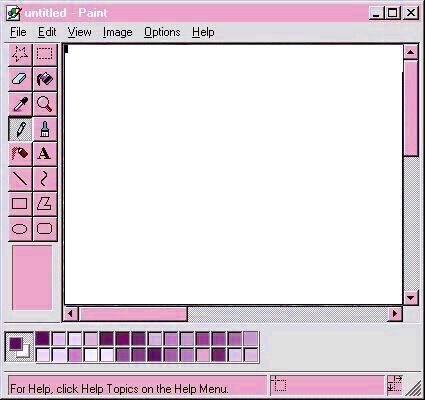Screen dimensions: 425x400
Task: Choose the Polygon tool
Action: tap(45, 204)
